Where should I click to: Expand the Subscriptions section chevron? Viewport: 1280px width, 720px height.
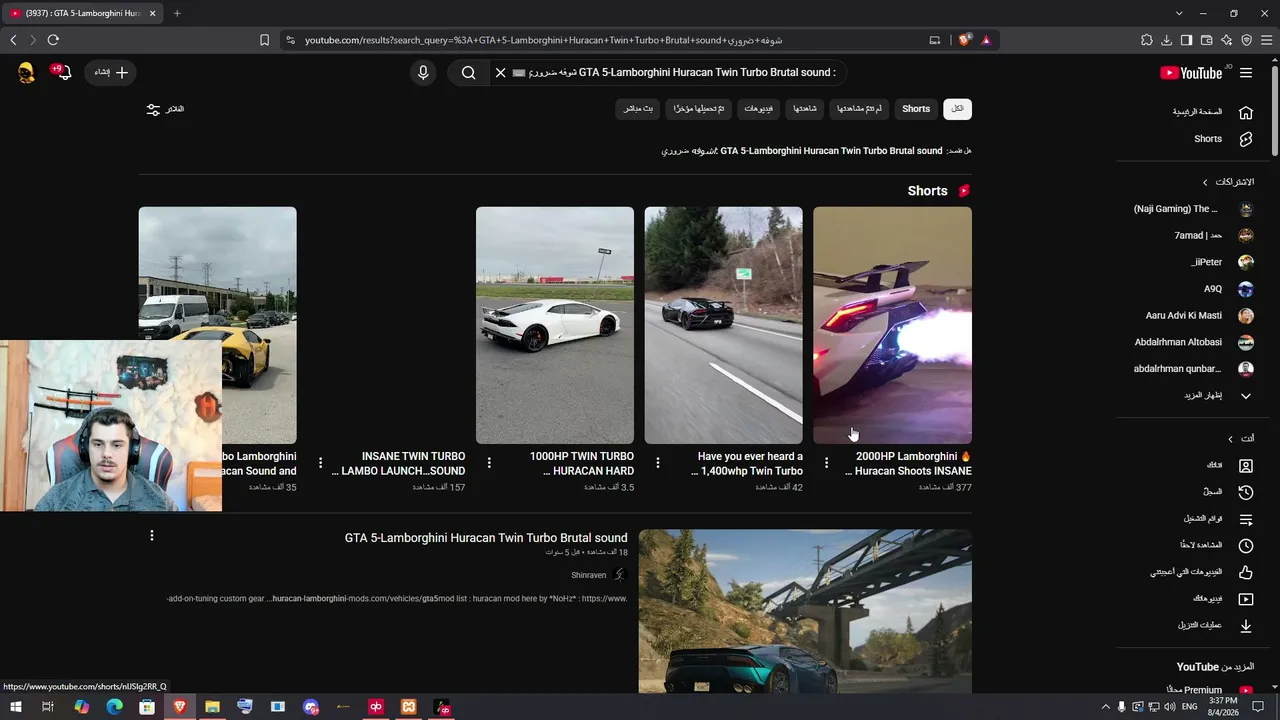1205,182
